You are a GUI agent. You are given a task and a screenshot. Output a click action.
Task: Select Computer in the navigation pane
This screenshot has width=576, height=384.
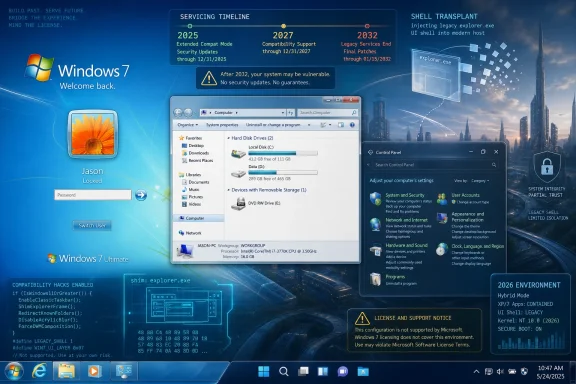(198, 218)
